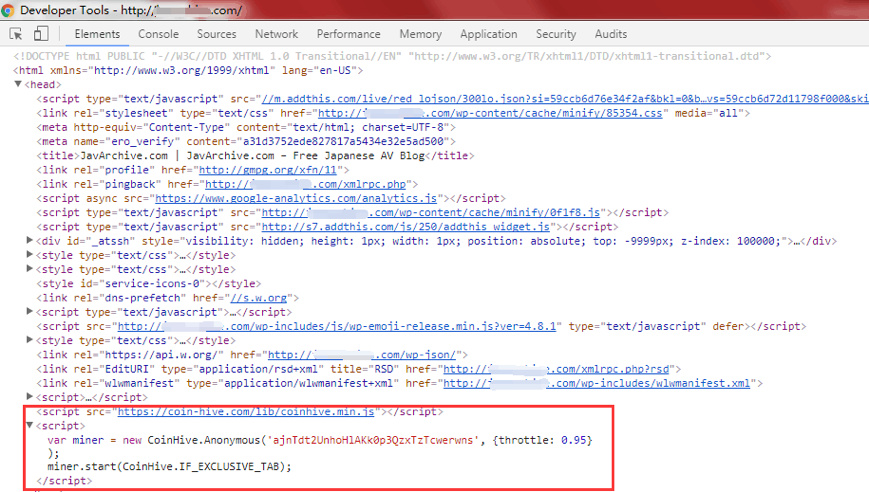Select the var miner CoinHive.Anonymous line

pyautogui.click(x=320, y=440)
